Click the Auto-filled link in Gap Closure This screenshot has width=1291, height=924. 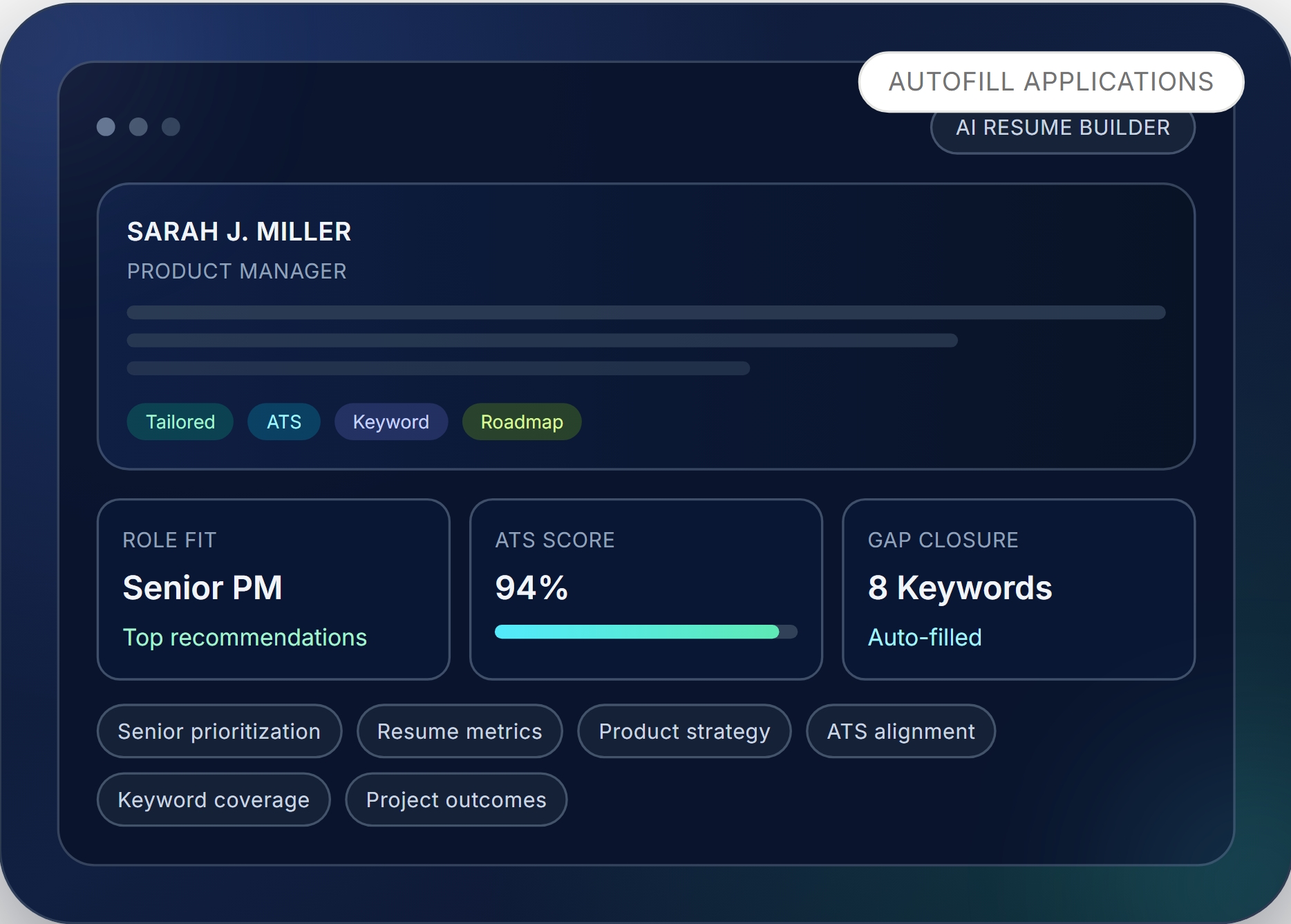(924, 637)
